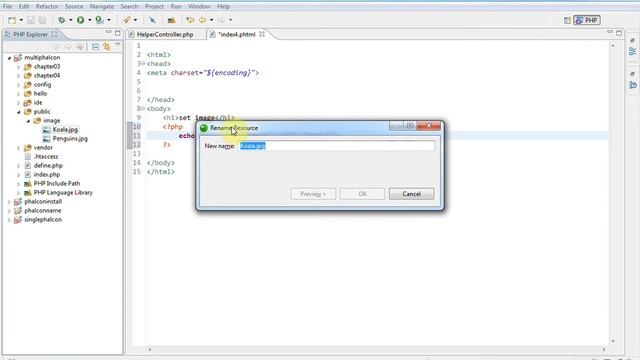The width and height of the screenshot is (640, 360).
Task: Collapse the image folder
Action: [x=28, y=121]
